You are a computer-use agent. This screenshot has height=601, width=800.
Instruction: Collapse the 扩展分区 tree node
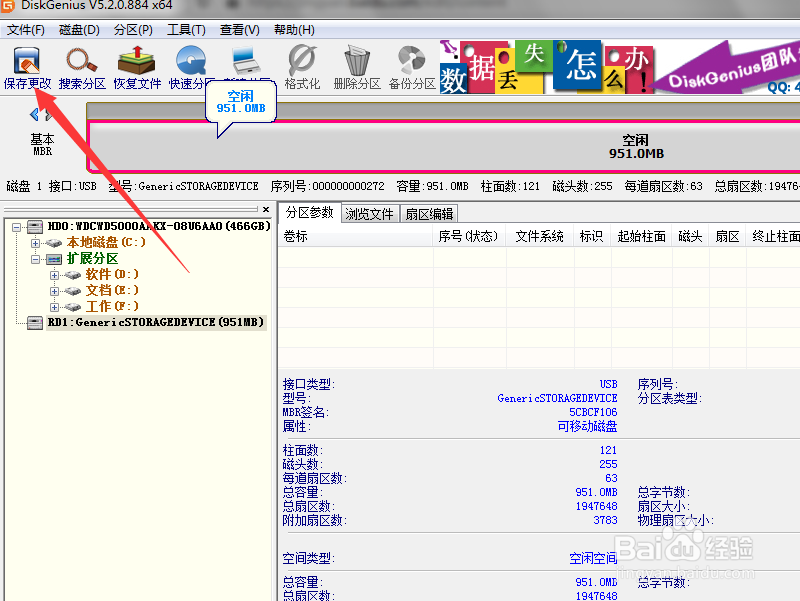pyautogui.click(x=36, y=258)
